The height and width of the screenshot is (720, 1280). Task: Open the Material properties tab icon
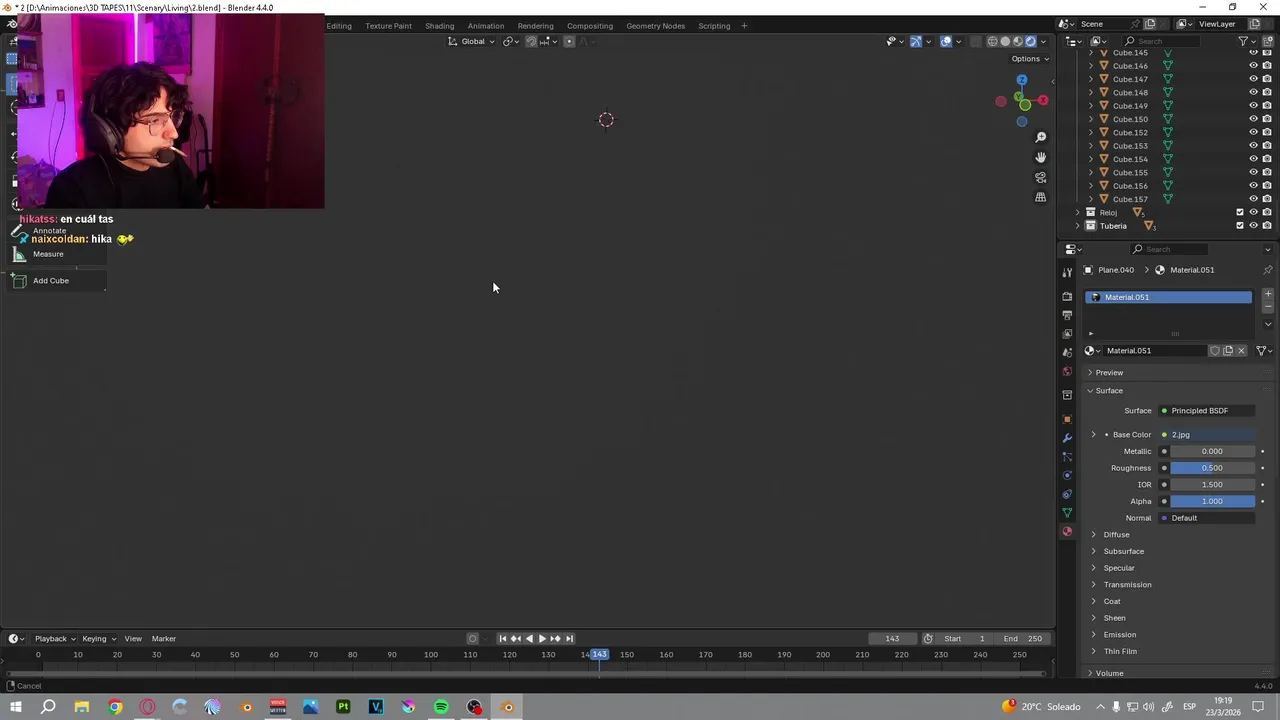pyautogui.click(x=1067, y=532)
